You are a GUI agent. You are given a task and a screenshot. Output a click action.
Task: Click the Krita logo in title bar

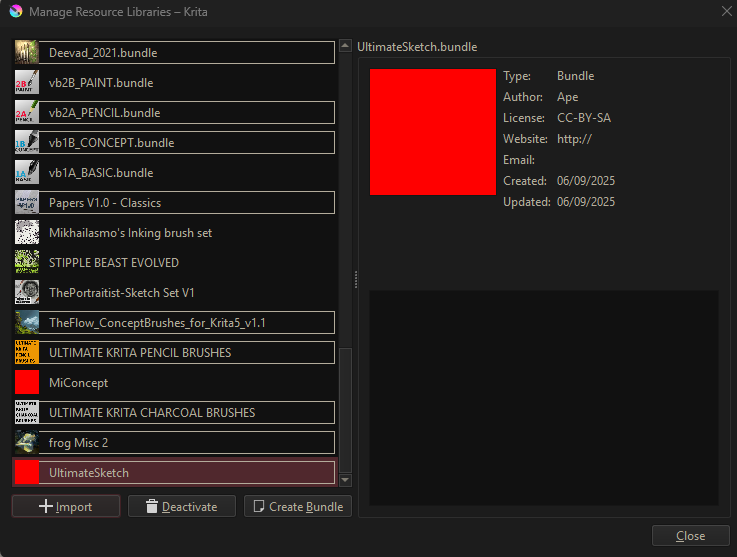(16, 11)
